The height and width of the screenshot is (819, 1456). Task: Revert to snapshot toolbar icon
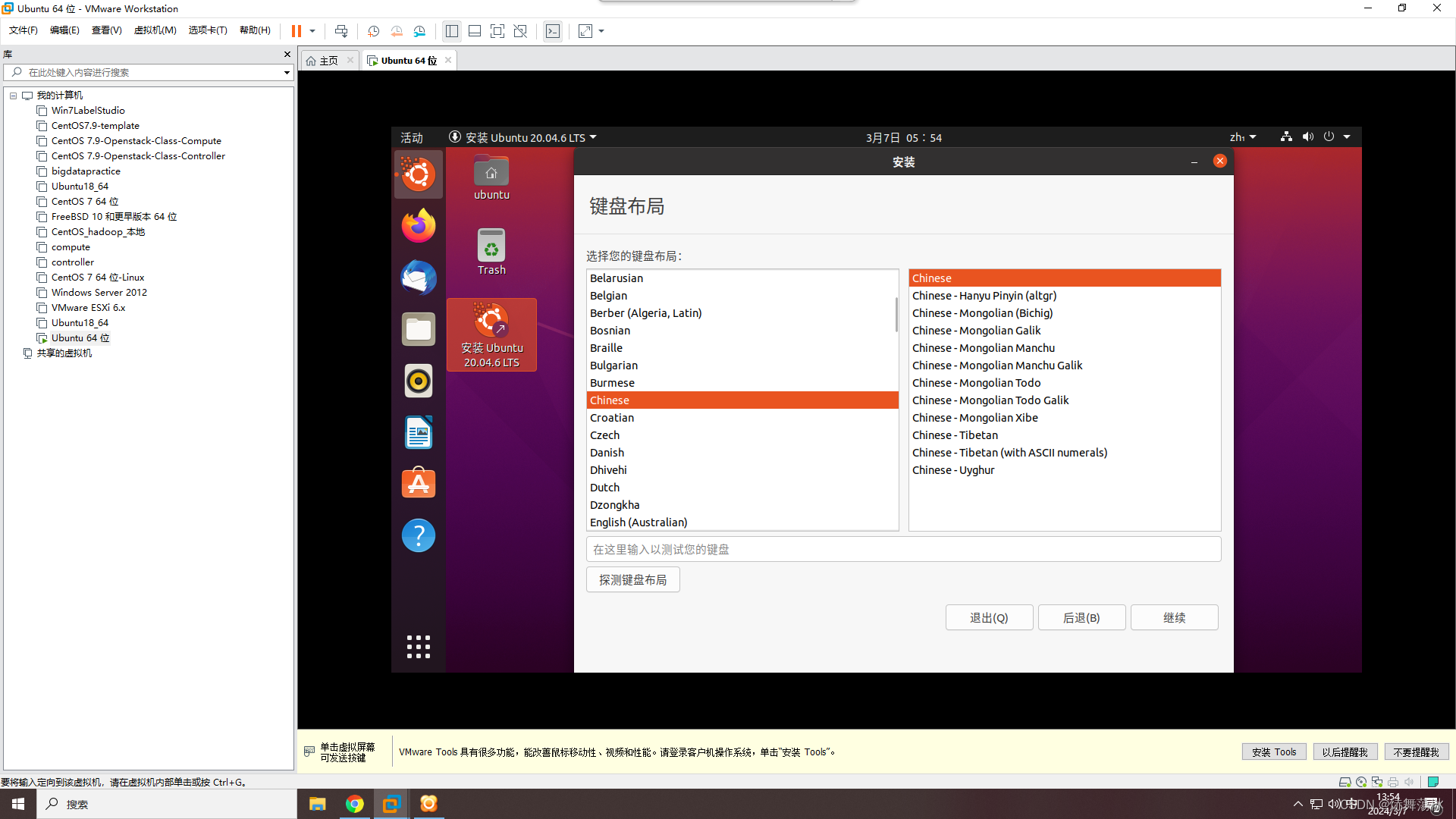[x=397, y=31]
